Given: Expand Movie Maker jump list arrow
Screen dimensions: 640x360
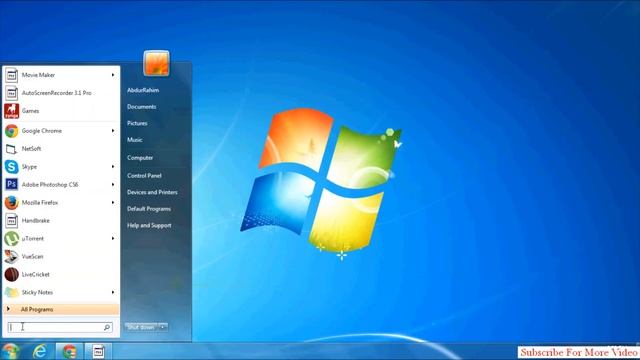Looking at the screenshot, I should [113, 75].
